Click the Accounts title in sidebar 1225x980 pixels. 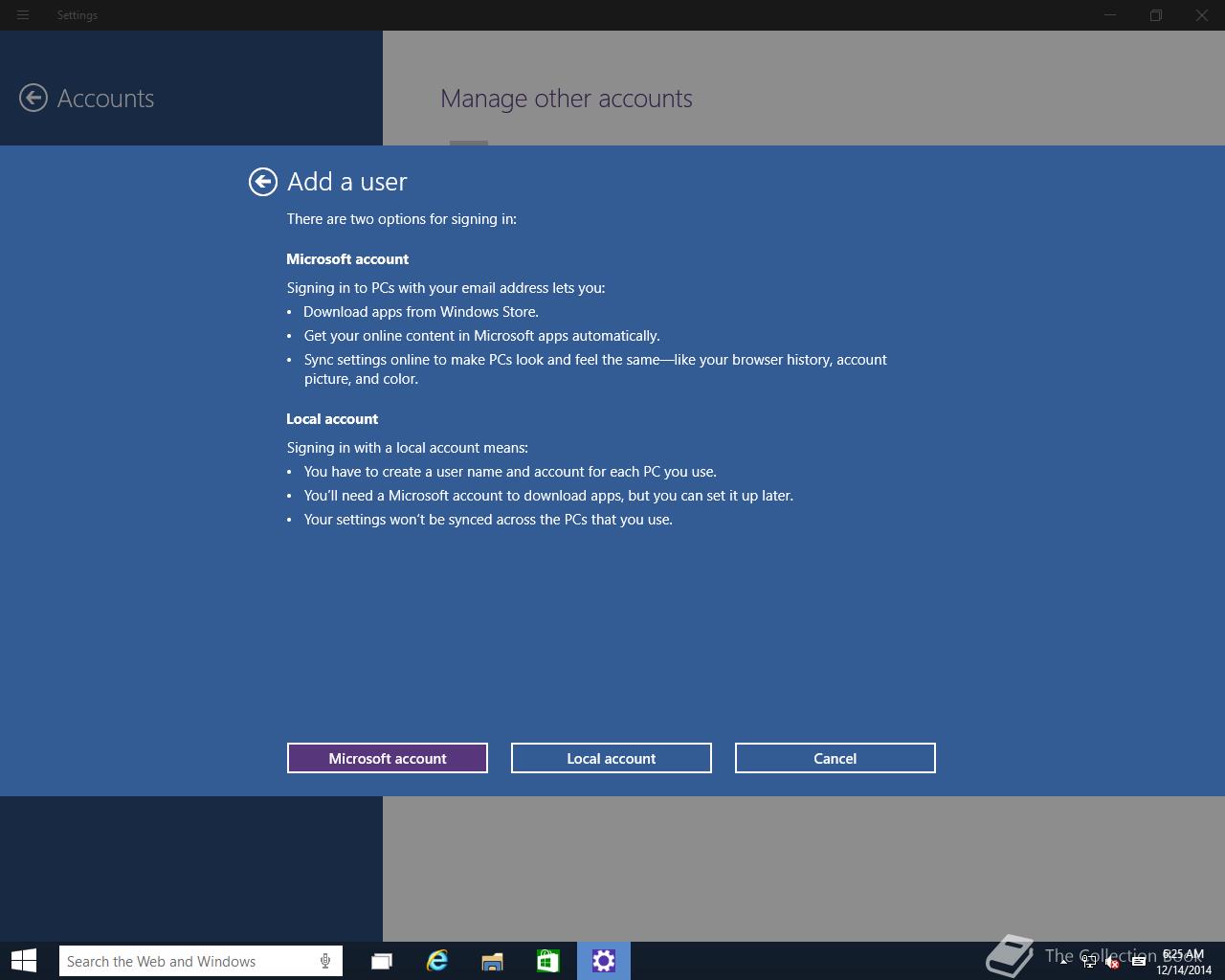105,99
